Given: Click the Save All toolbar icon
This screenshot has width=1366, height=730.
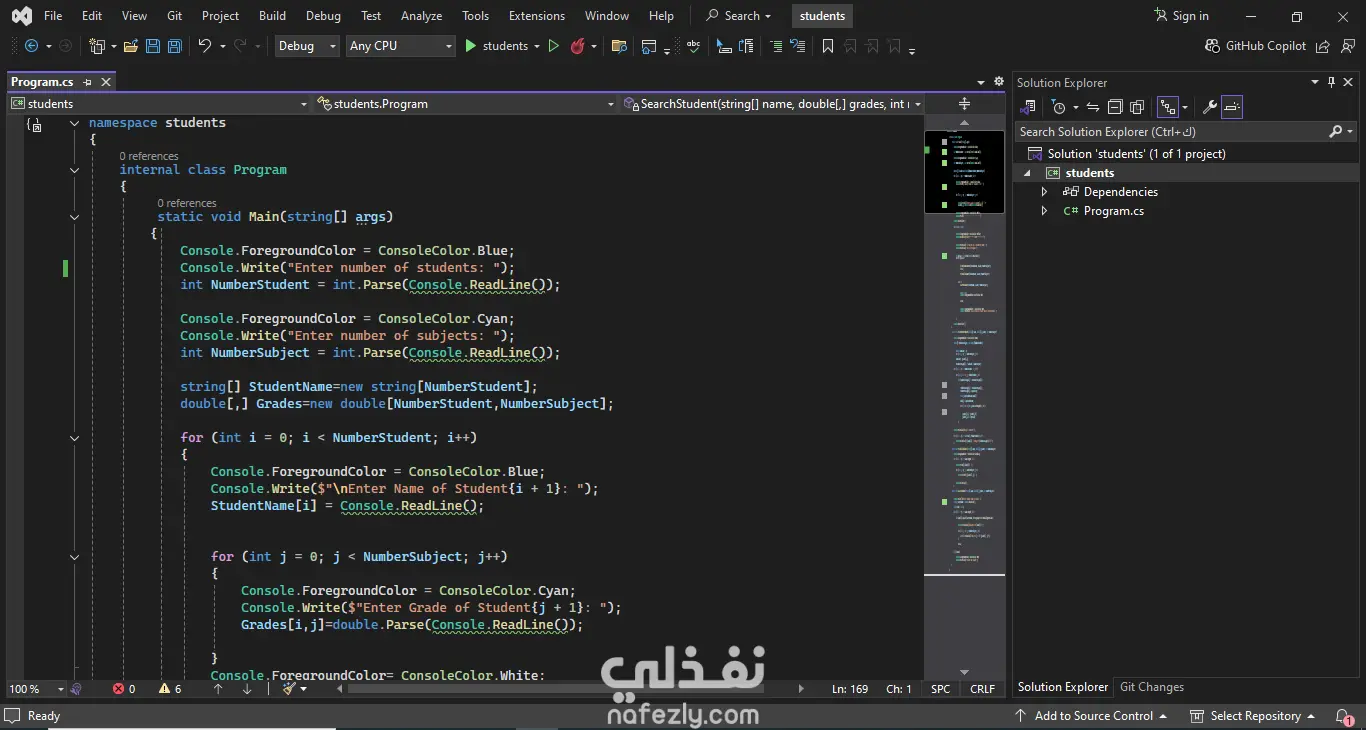Looking at the screenshot, I should pyautogui.click(x=174, y=46).
